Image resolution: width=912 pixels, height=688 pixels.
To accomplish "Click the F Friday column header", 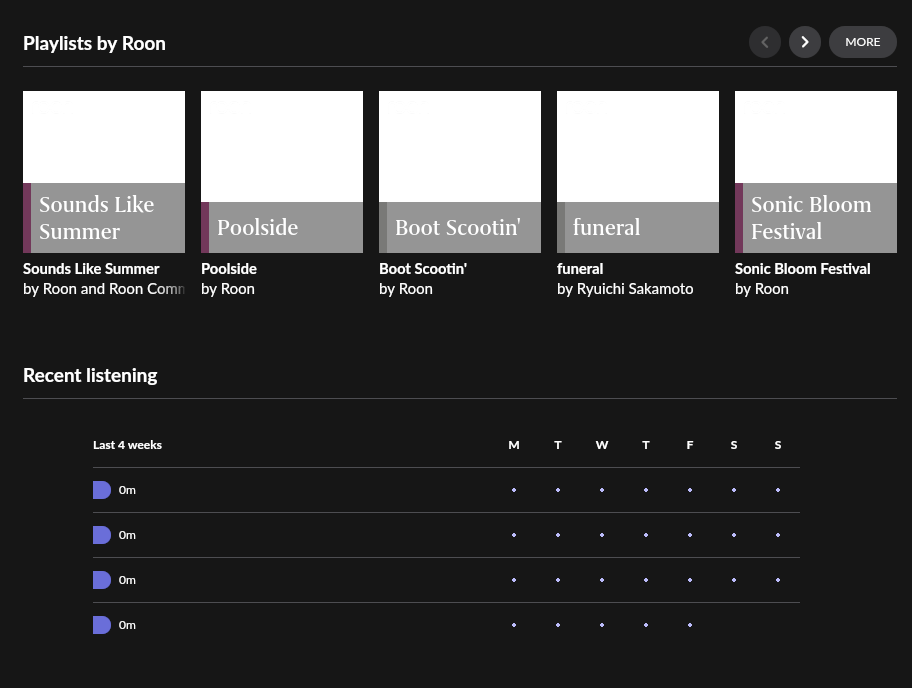I will pos(690,445).
